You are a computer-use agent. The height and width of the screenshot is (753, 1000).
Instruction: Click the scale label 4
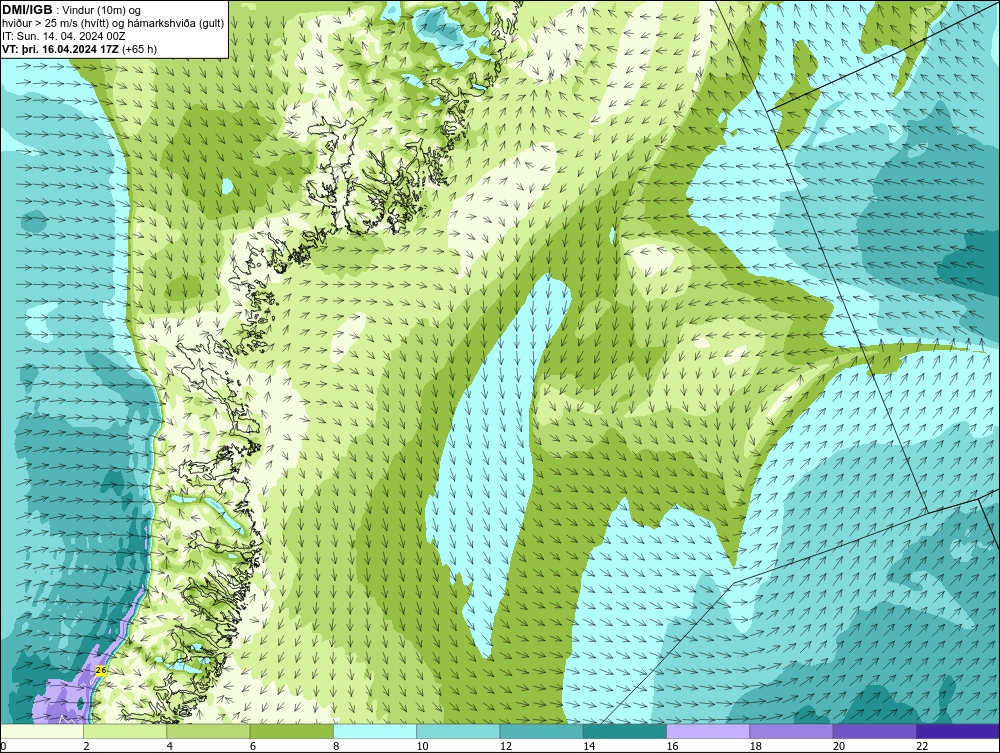(170, 747)
